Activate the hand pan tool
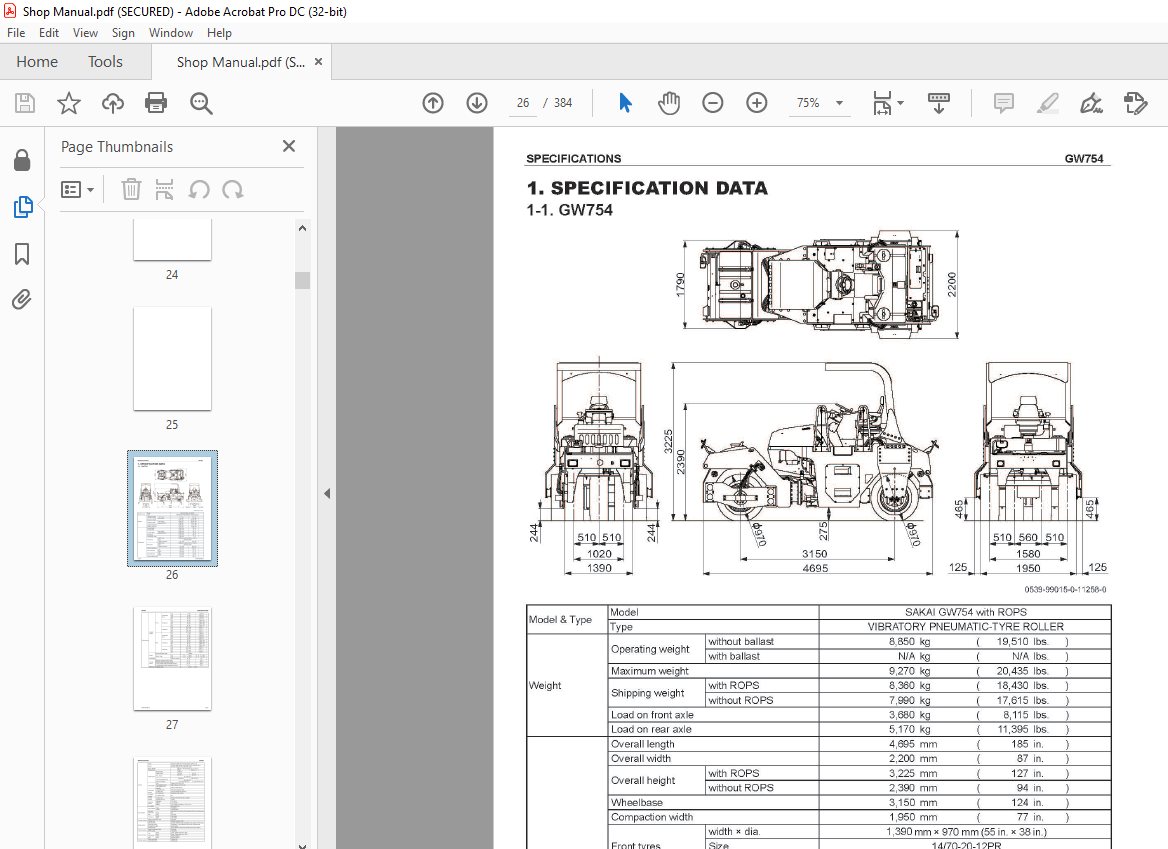Image resolution: width=1168 pixels, height=849 pixels. [669, 103]
